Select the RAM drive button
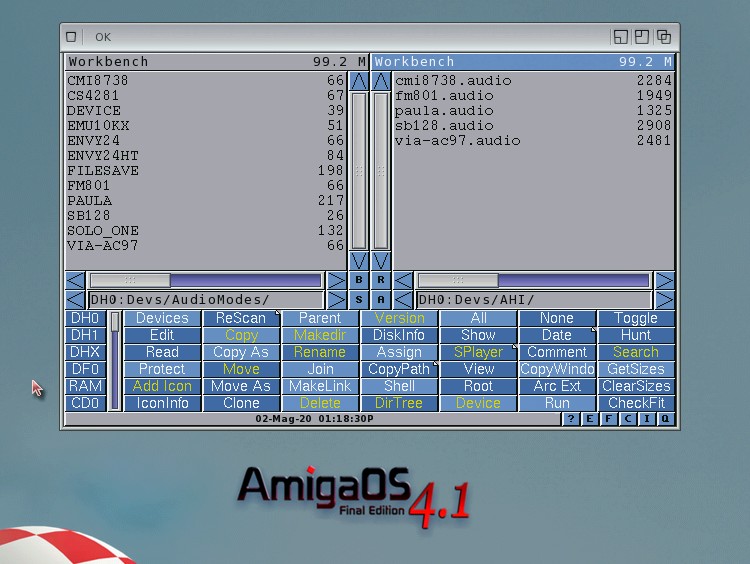 [85, 386]
